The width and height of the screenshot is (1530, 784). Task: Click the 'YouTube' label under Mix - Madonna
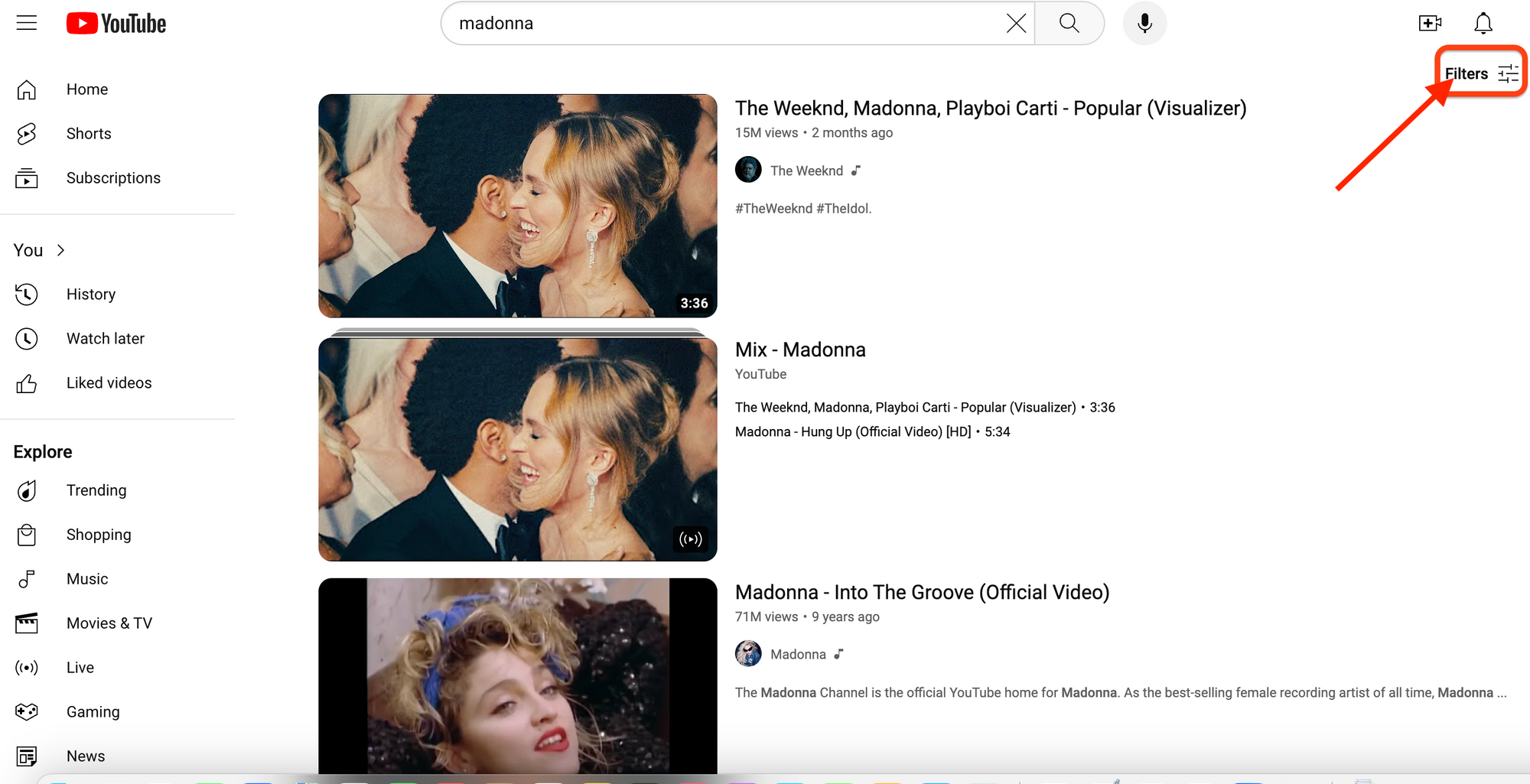click(760, 374)
